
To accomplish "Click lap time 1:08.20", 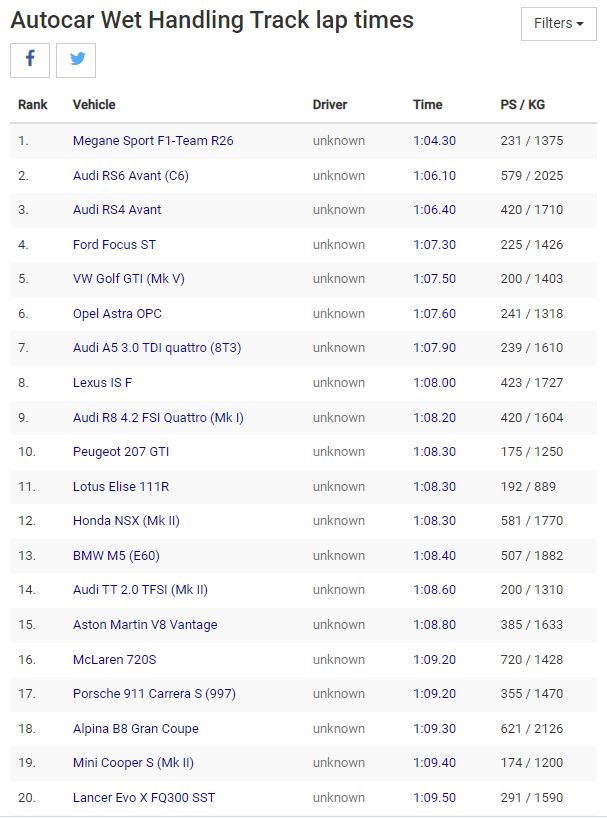I will point(434,418).
